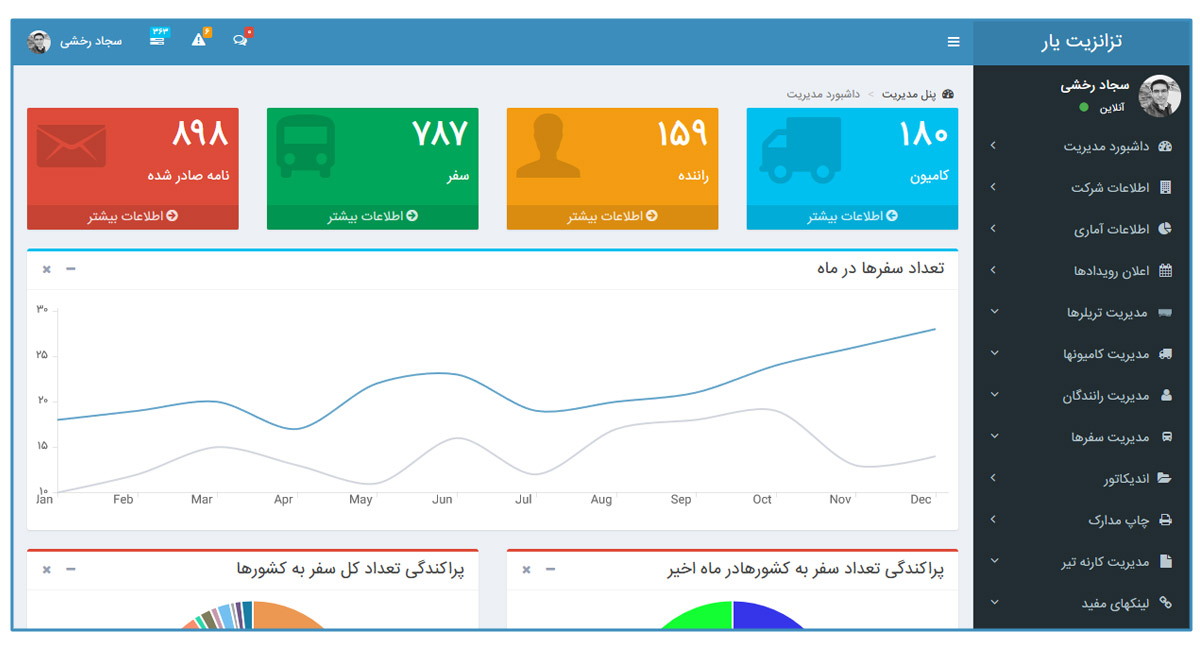
Task: Expand chevron beside اطلاعات آماری
Action: [x=993, y=229]
